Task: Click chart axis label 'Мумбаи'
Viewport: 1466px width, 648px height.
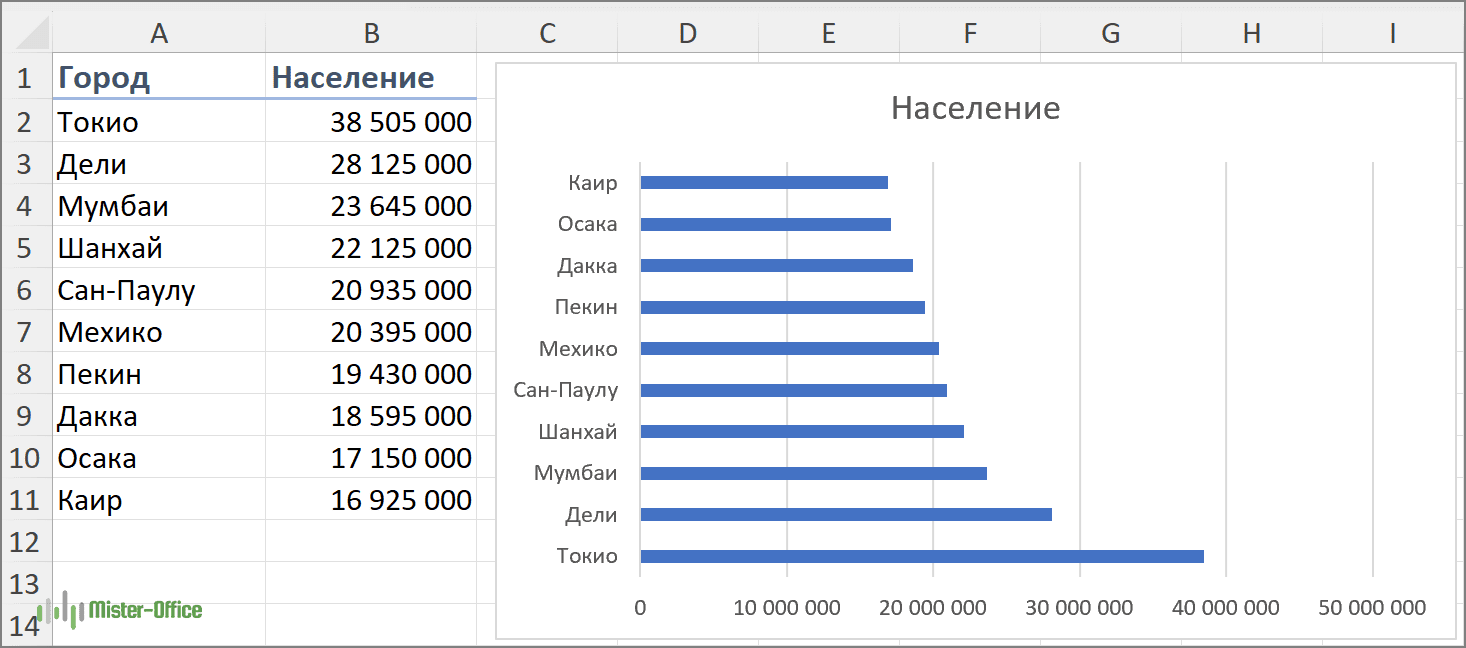Action: 576,473
